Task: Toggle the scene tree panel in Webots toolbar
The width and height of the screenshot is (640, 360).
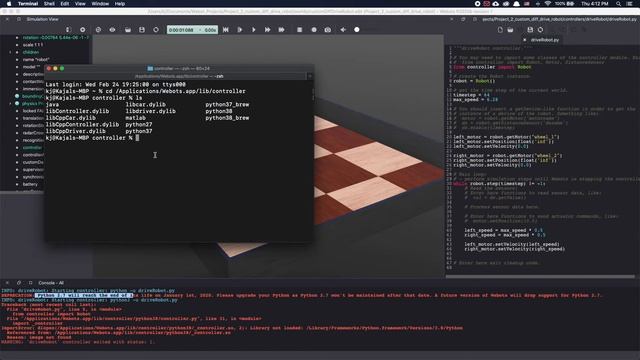Action: tap(68, 30)
